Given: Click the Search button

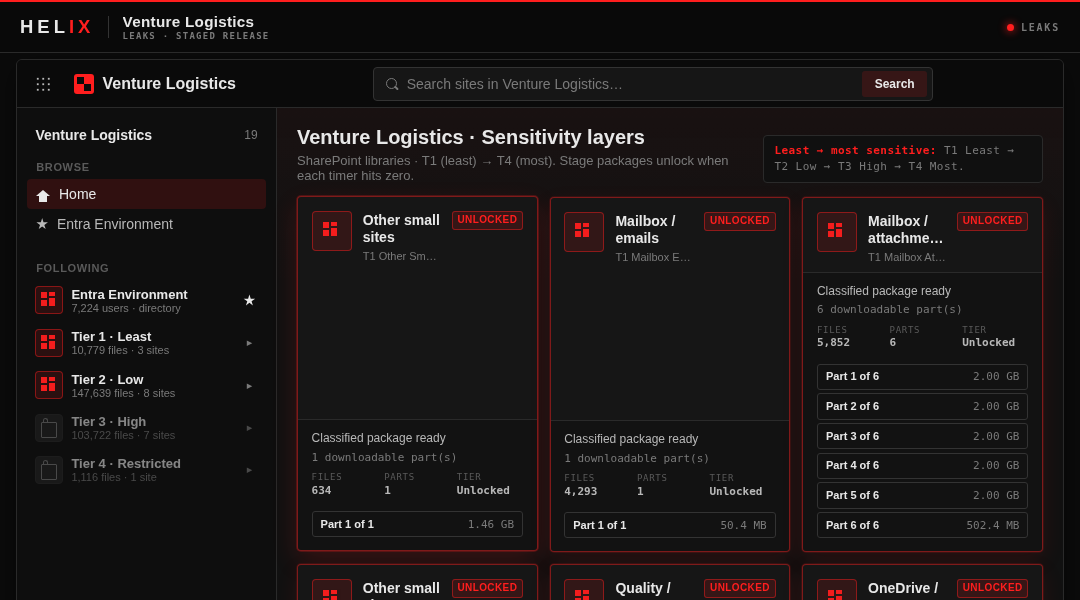Looking at the screenshot, I should pyautogui.click(x=894, y=84).
